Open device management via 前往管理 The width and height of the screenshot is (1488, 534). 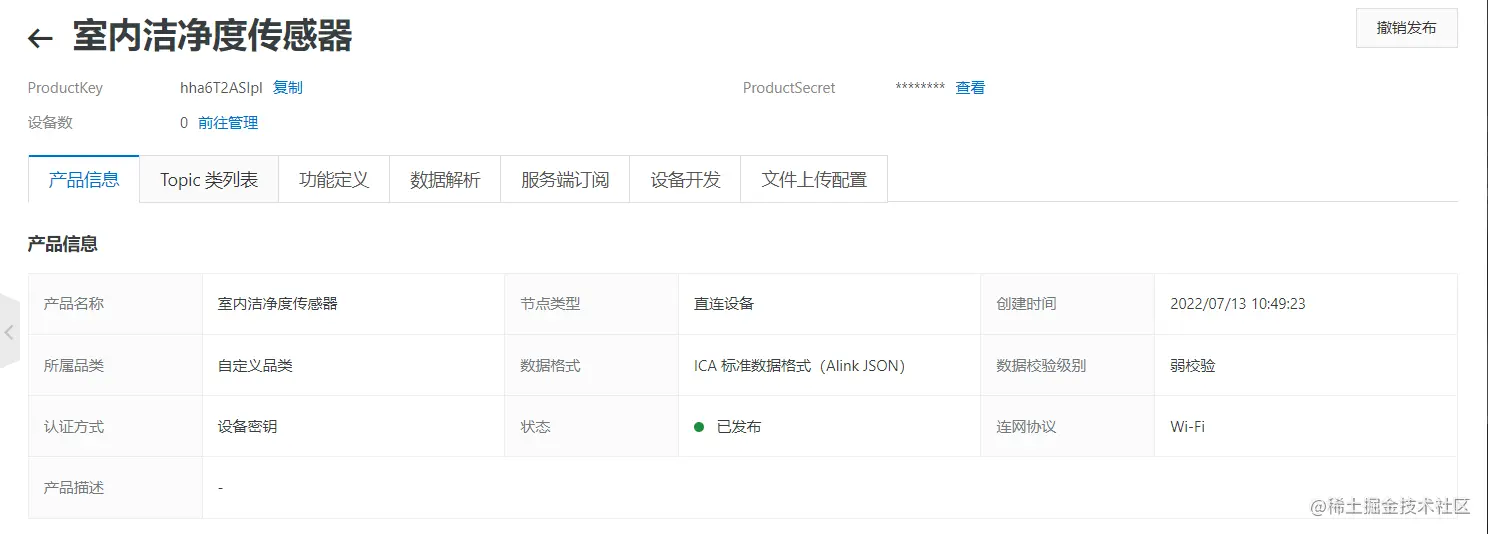(228, 123)
